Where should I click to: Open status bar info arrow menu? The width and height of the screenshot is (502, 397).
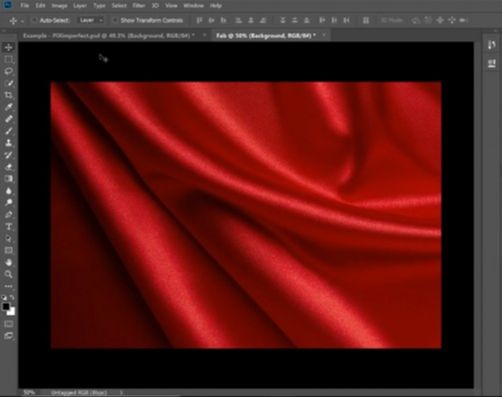pyautogui.click(x=121, y=393)
